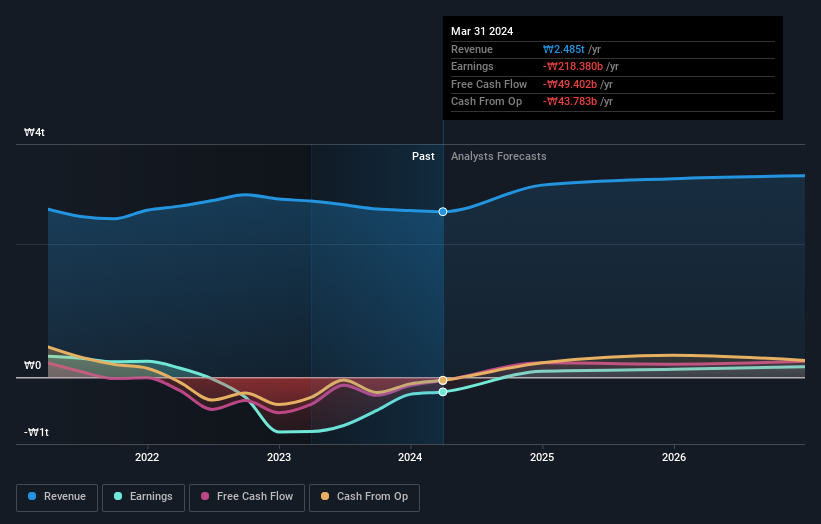Click the -₩49.402b free cash flow value
The image size is (821, 524).
click(x=570, y=84)
